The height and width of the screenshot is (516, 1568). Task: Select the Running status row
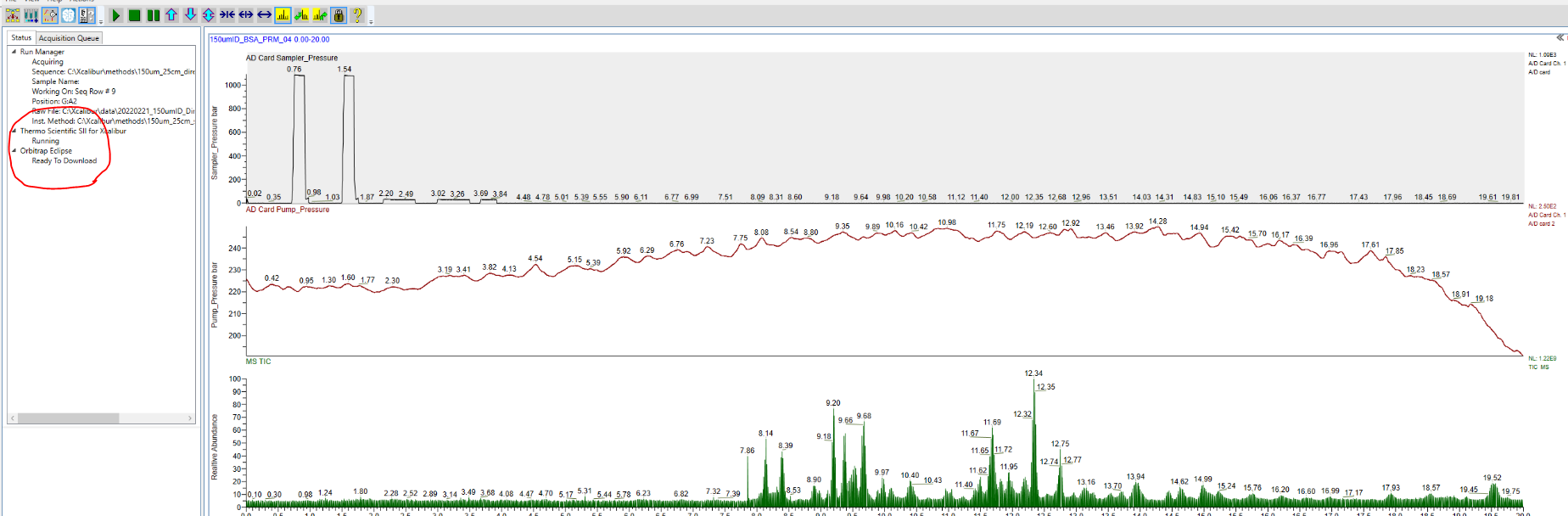click(46, 141)
